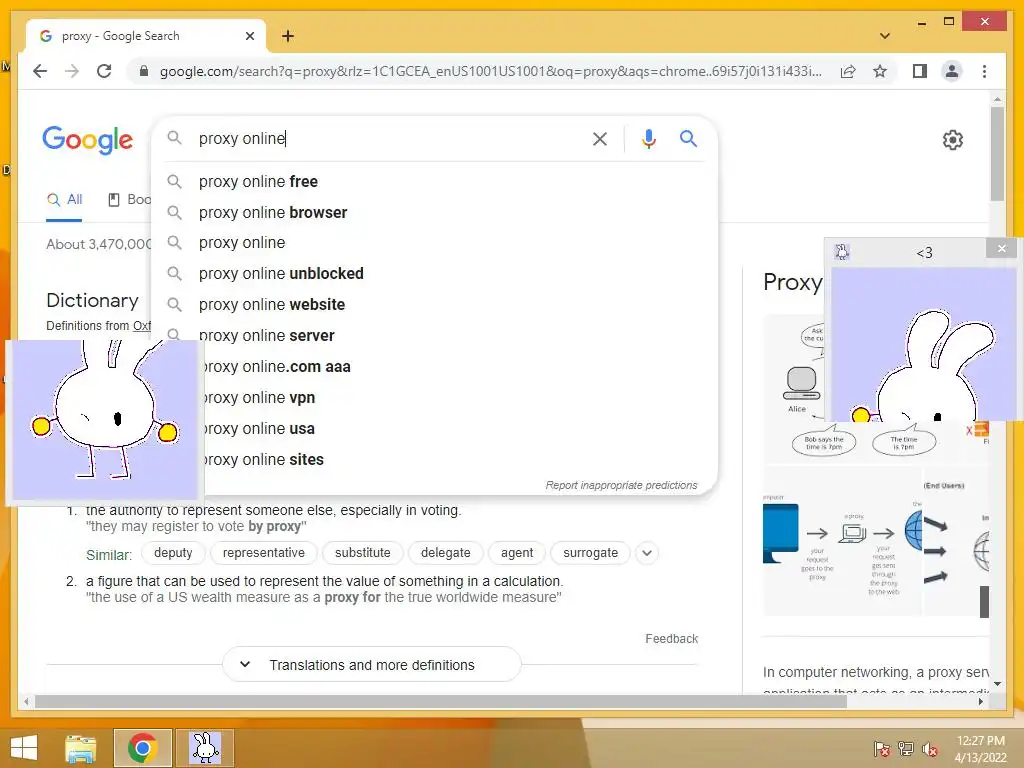The width and height of the screenshot is (1024, 768).
Task: Expand Translations and more definitions
Action: click(372, 665)
